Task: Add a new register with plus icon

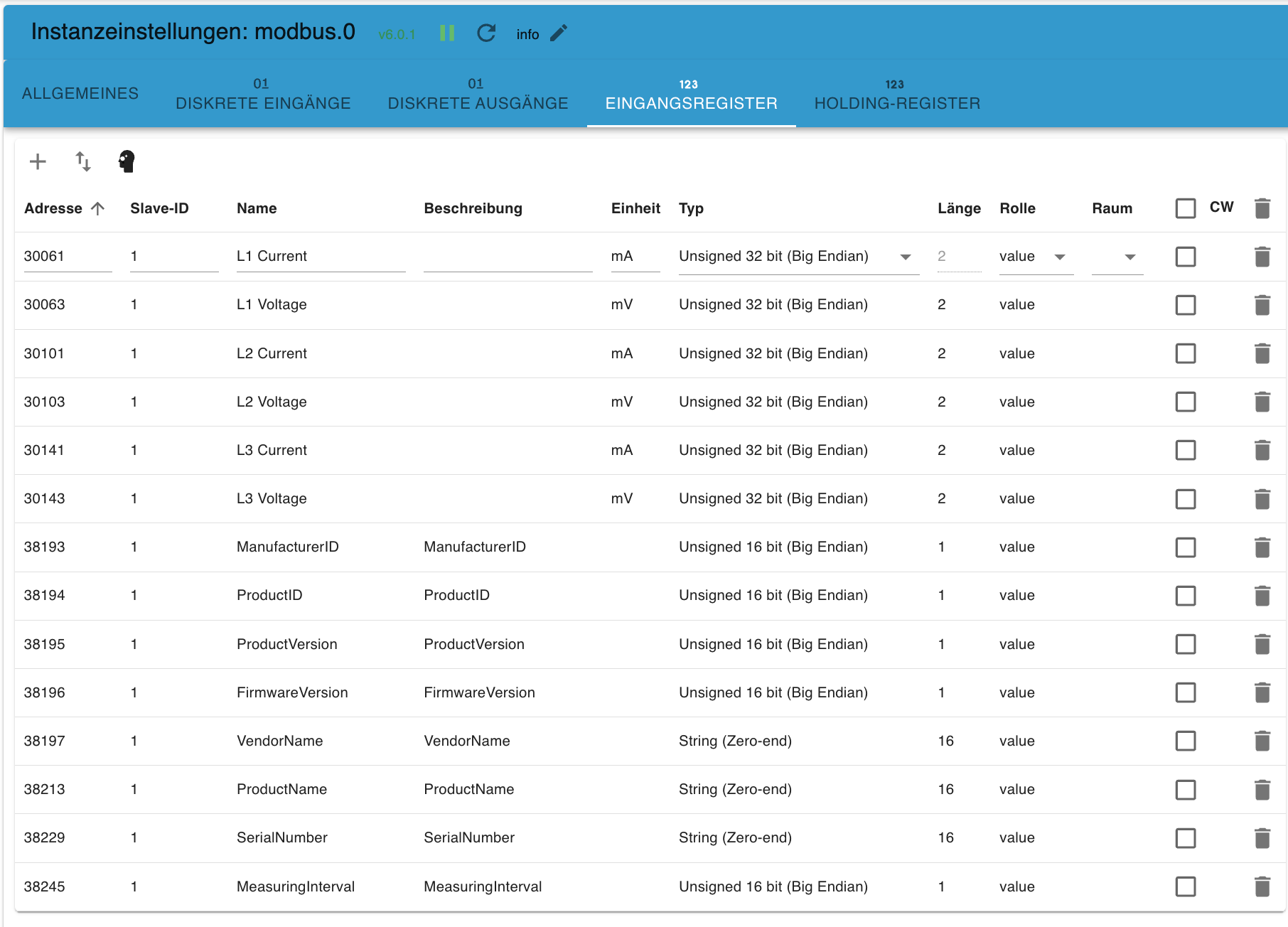Action: pos(38,161)
